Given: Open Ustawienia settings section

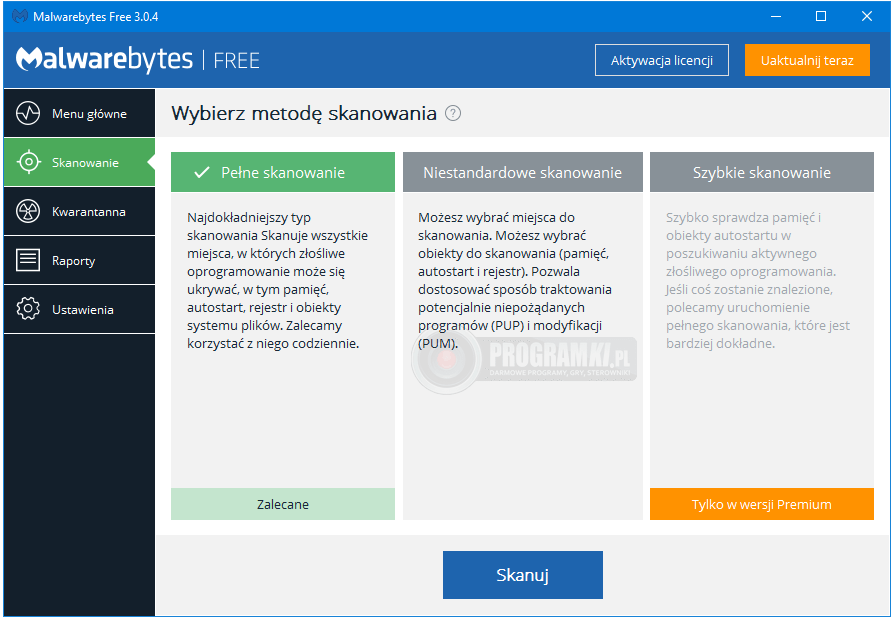Looking at the screenshot, I should point(79,309).
